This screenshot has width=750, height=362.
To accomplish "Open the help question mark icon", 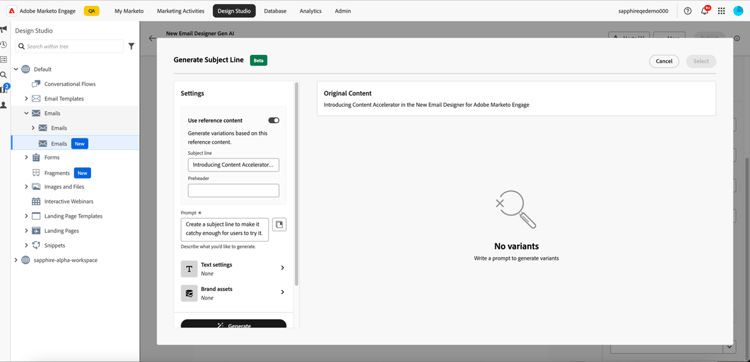I will [687, 11].
